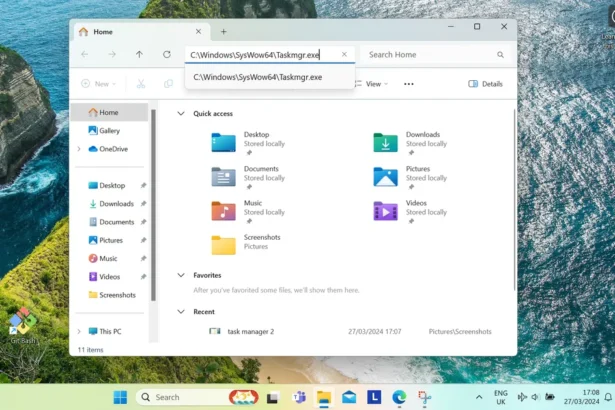Open Pictures in the sidebar
This screenshot has width=615, height=410.
tap(106, 240)
